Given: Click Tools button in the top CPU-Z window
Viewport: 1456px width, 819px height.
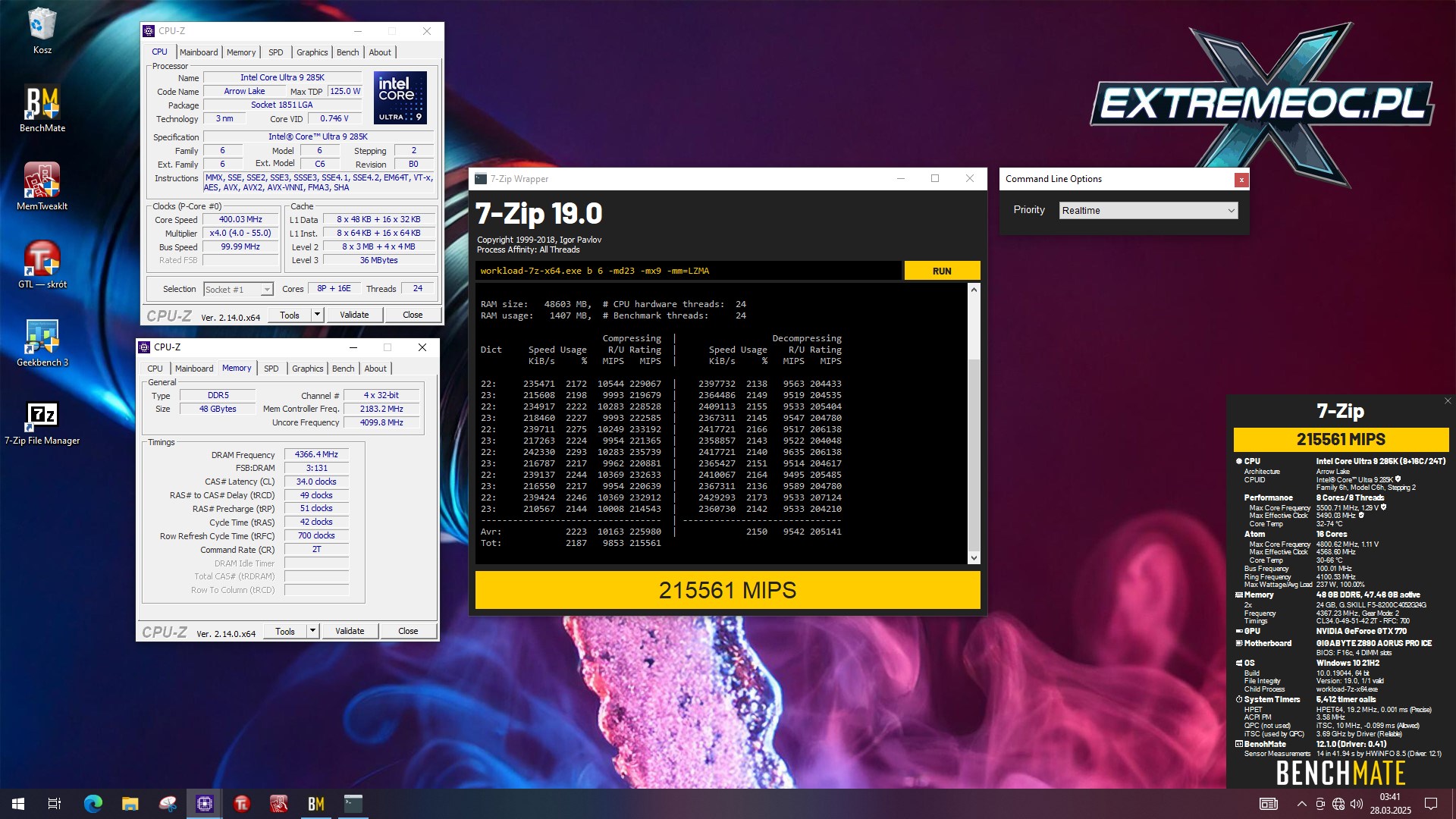Looking at the screenshot, I should tap(290, 315).
